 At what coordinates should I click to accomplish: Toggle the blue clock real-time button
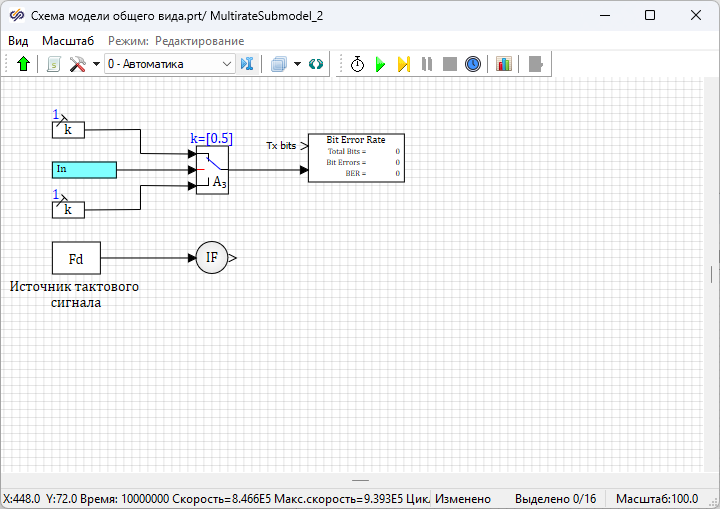[473, 64]
